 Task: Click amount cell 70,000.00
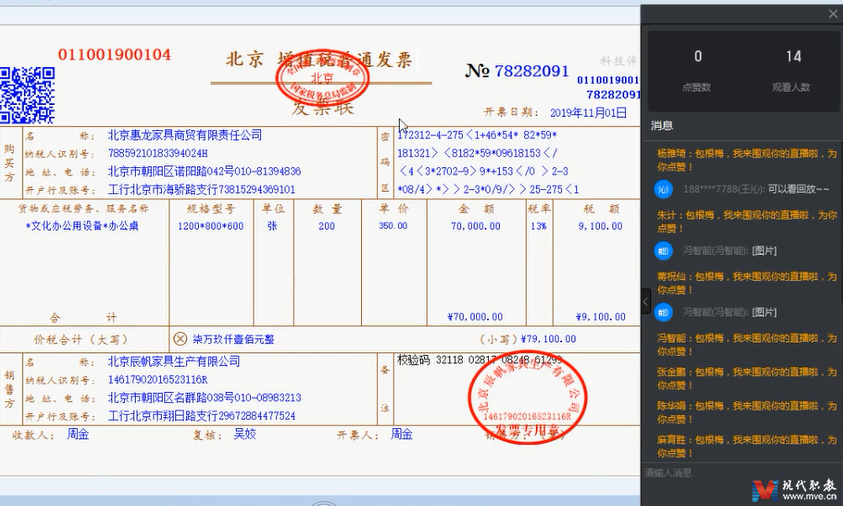[x=476, y=226]
